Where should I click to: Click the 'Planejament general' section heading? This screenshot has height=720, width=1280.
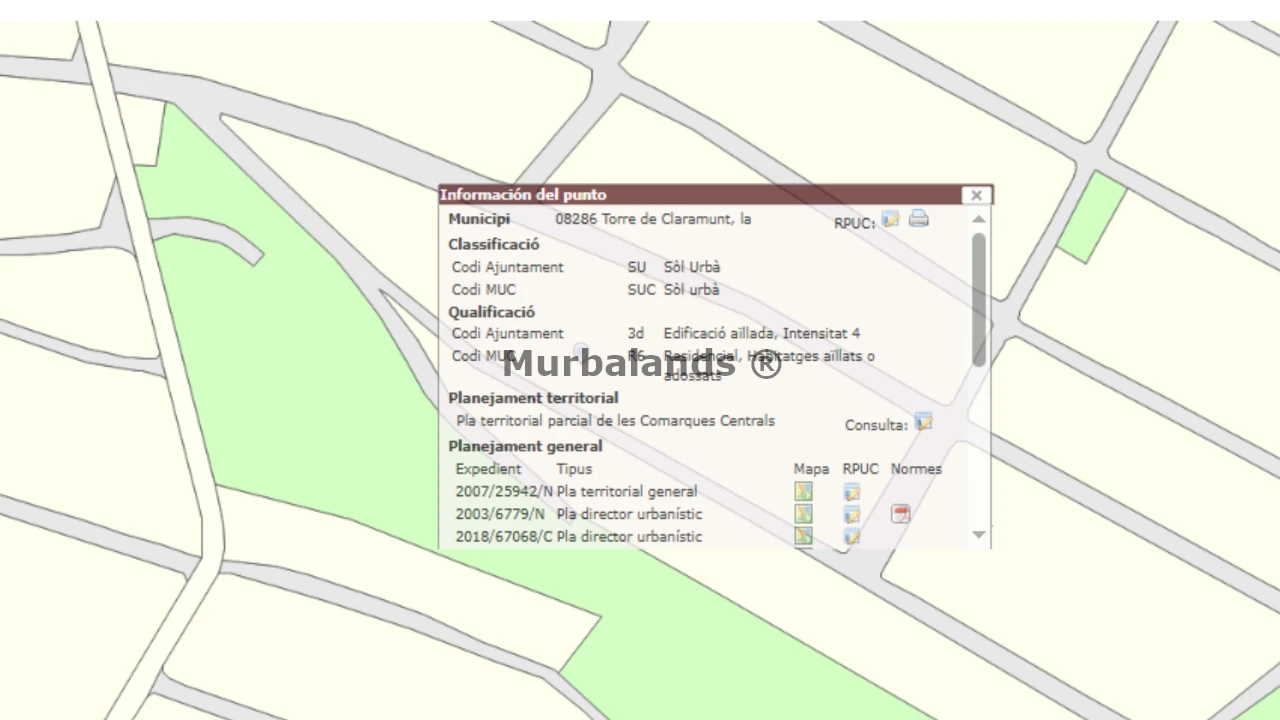click(525, 446)
